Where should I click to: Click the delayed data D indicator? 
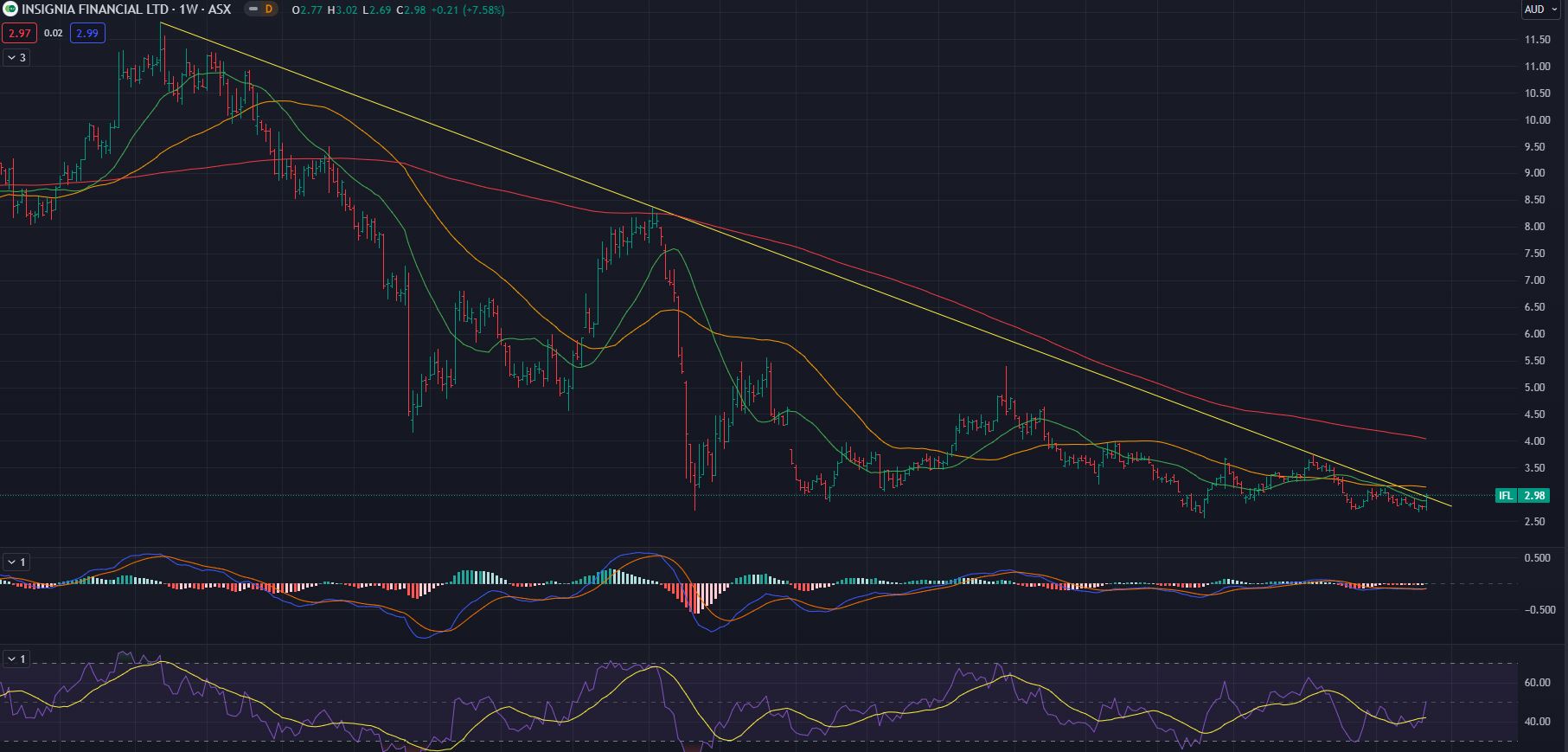coord(269,10)
